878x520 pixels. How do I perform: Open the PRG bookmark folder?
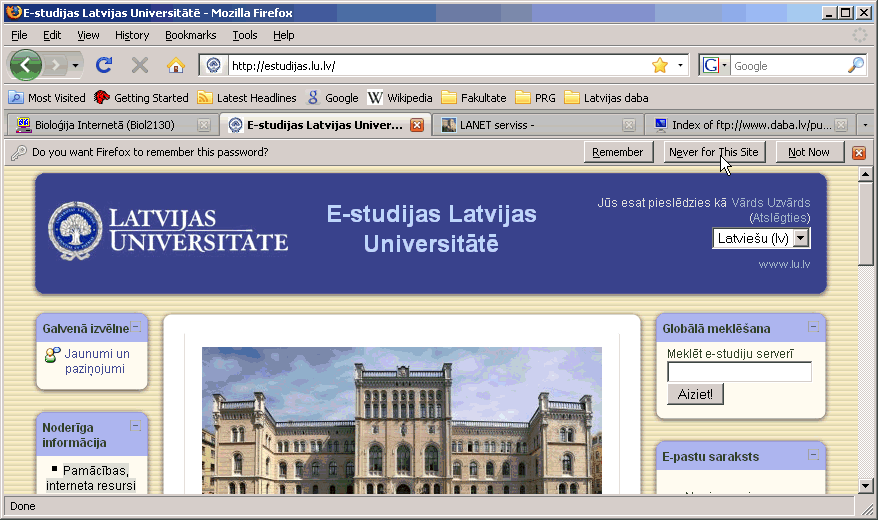[536, 98]
